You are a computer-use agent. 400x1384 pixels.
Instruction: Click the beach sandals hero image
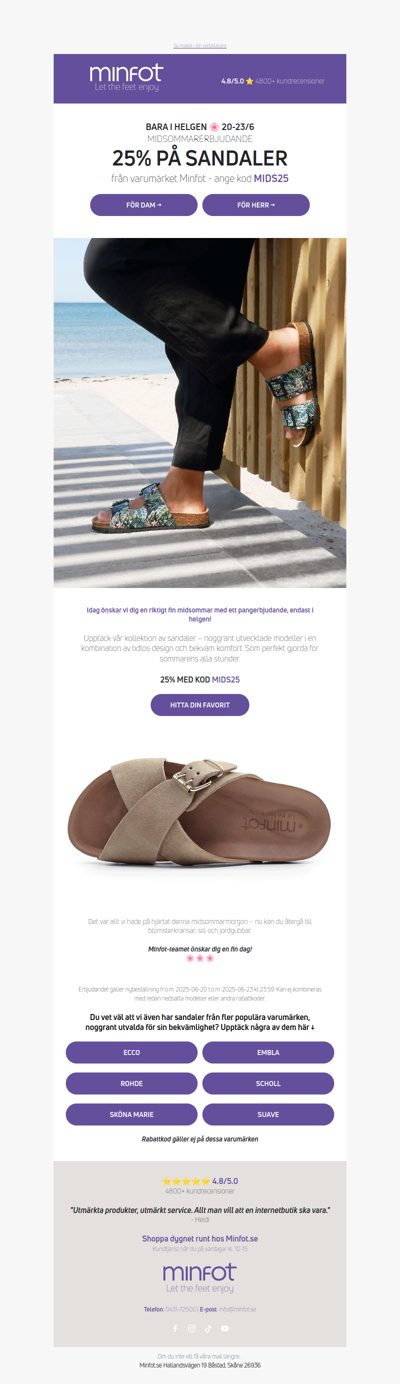(x=200, y=412)
